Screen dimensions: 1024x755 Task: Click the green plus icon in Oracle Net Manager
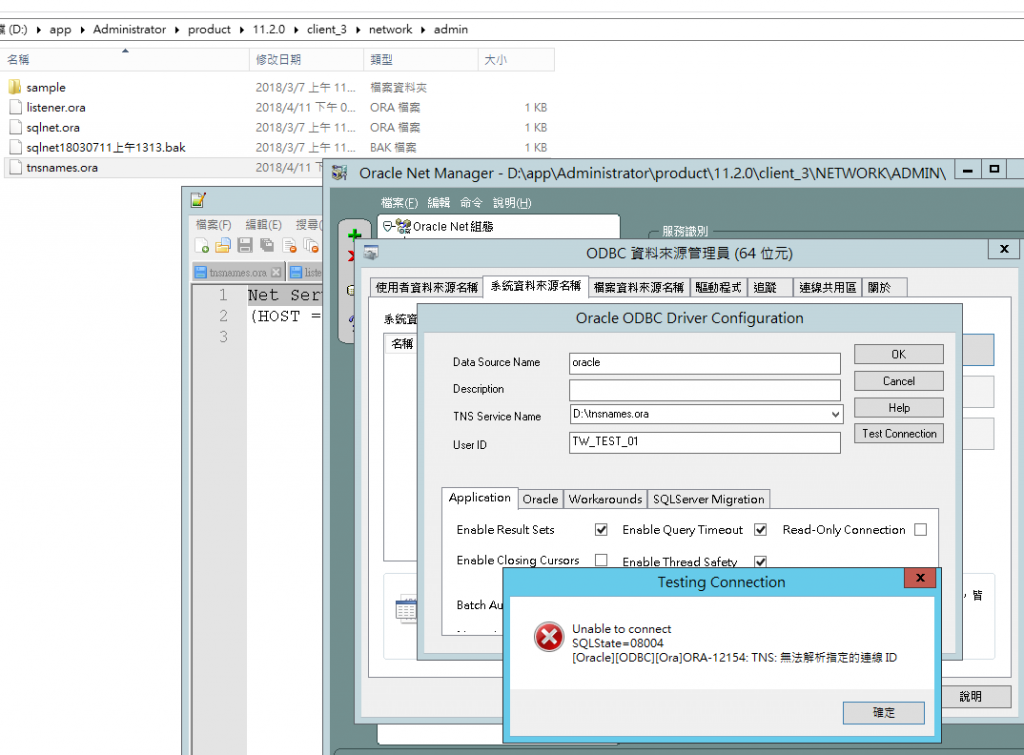(x=355, y=234)
